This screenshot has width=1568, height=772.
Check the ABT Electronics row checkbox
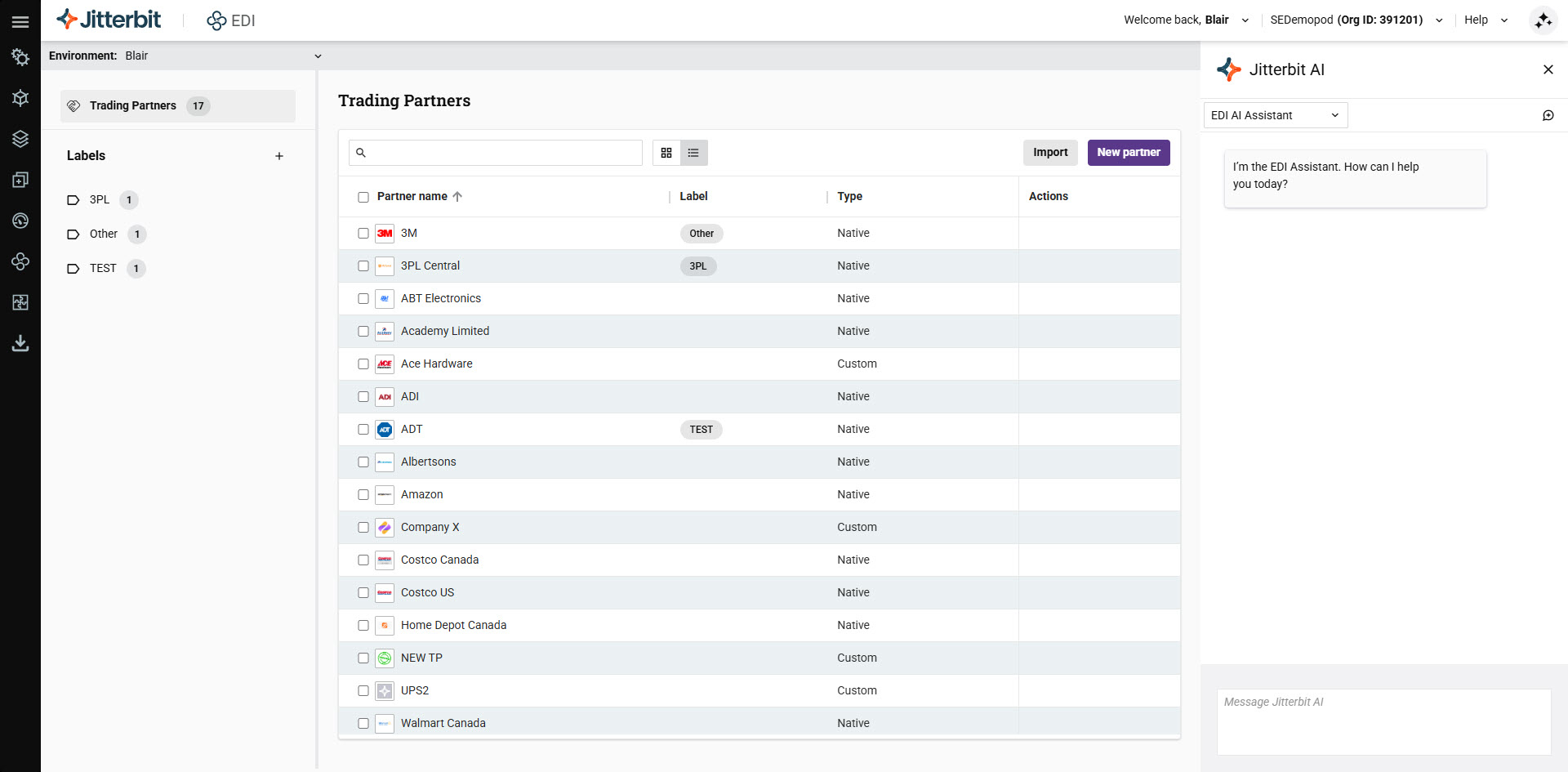[363, 299]
